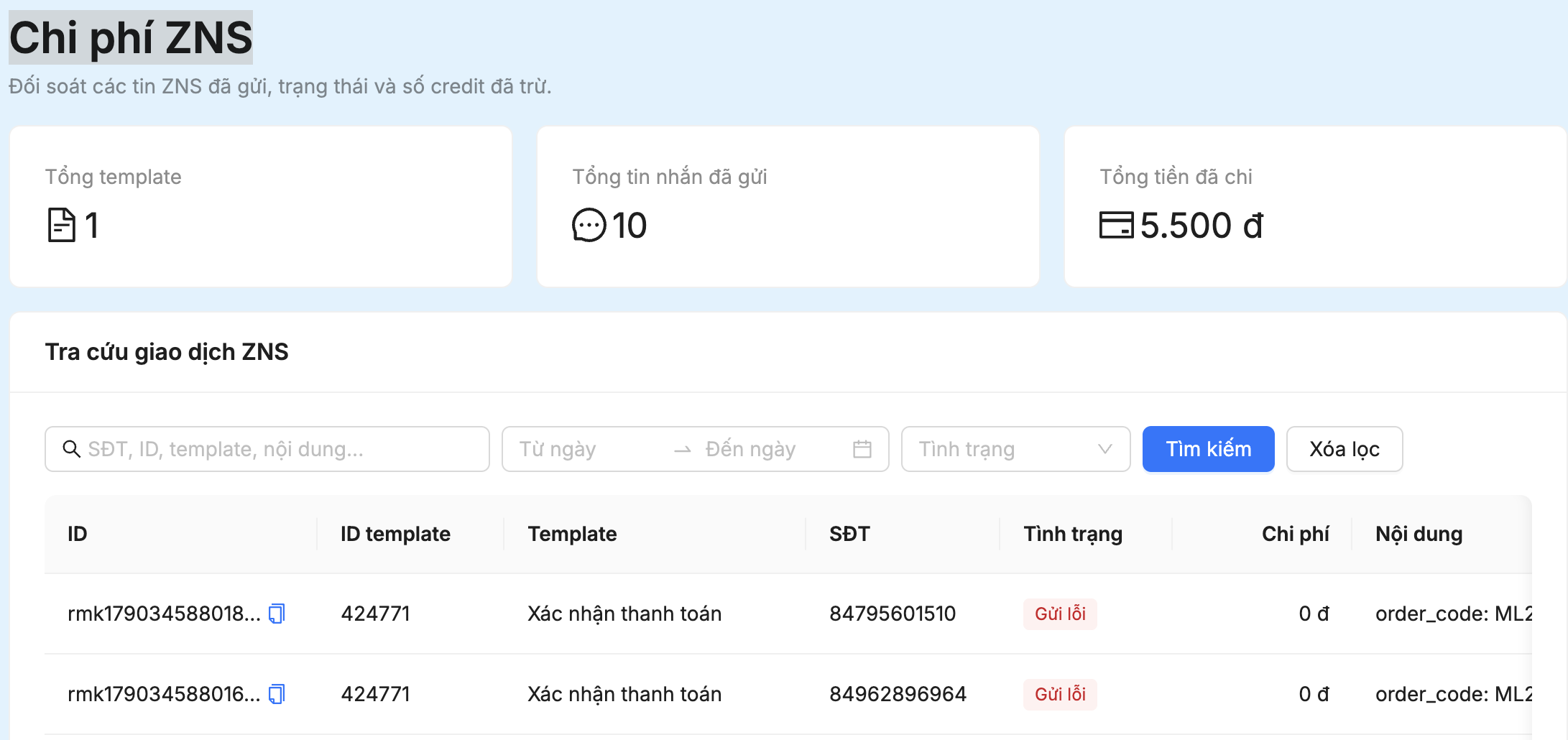Select the Từ ngày start date field

(589, 449)
